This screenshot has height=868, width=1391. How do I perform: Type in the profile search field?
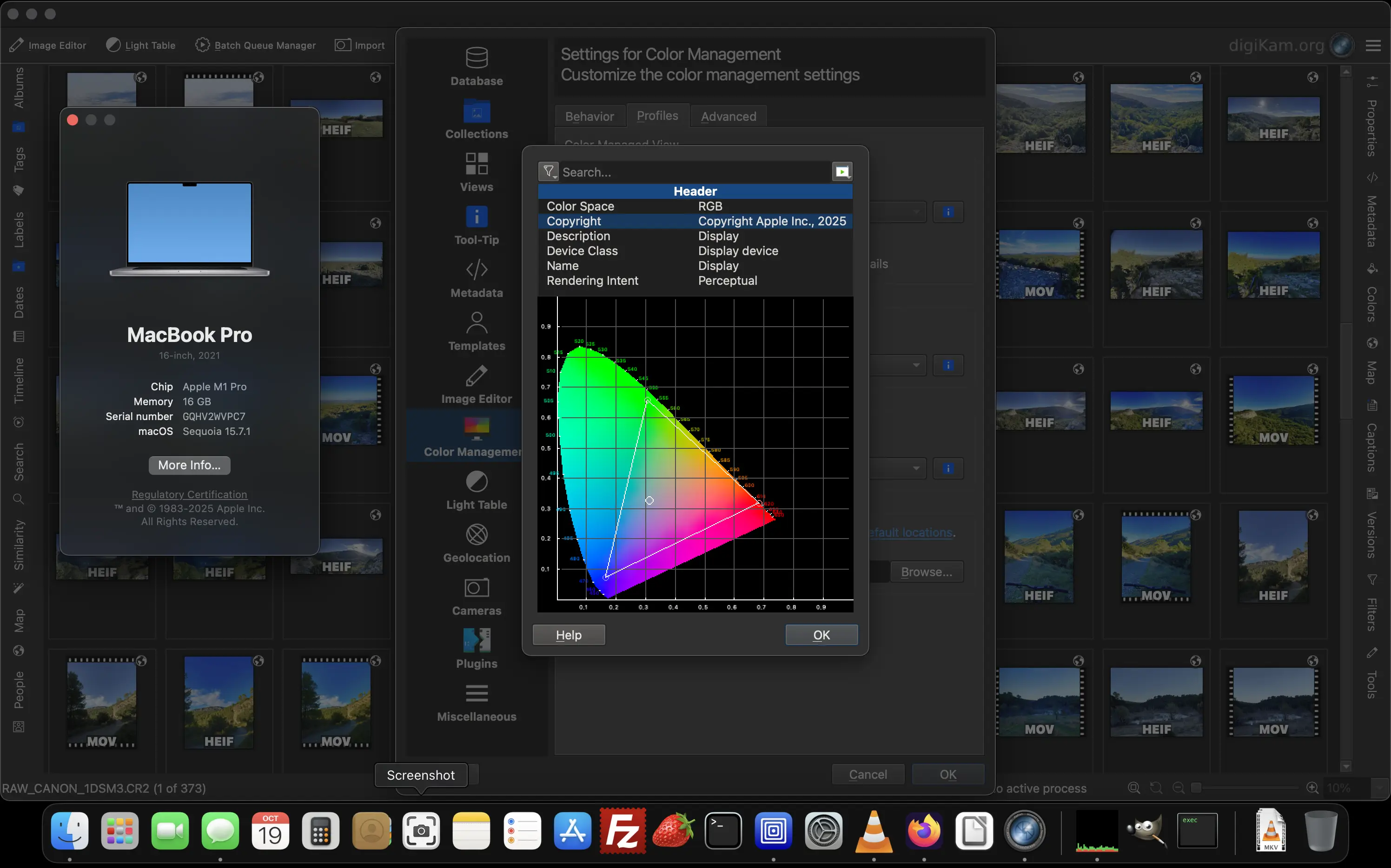click(x=661, y=171)
